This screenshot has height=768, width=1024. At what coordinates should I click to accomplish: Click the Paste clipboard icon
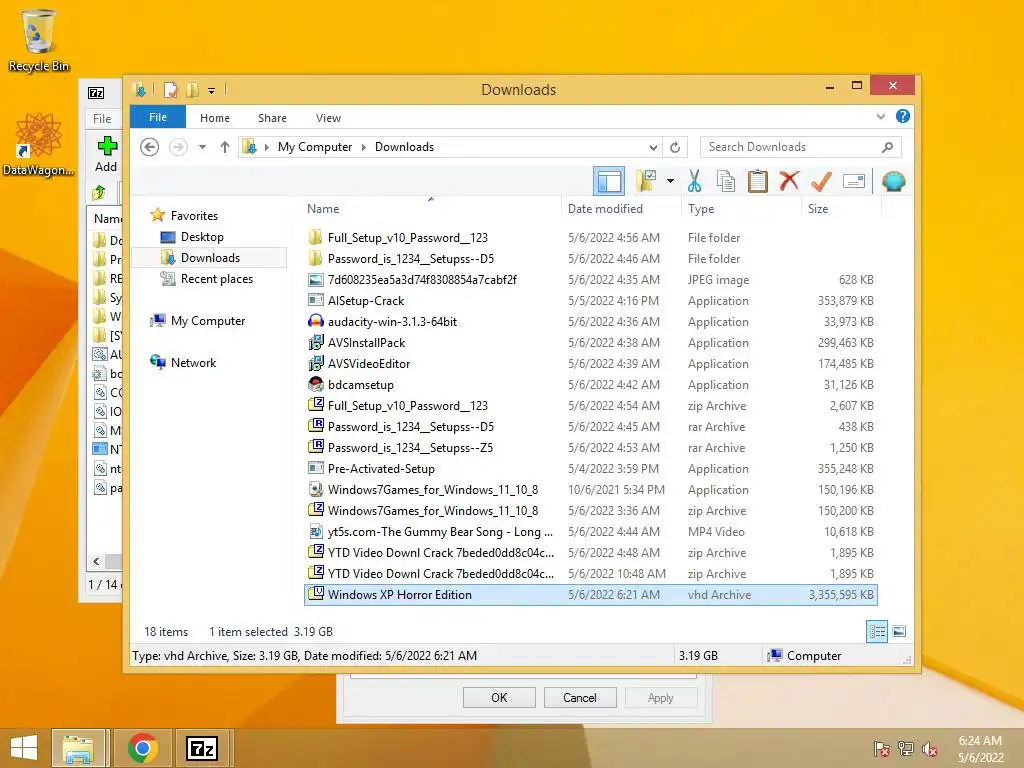coord(758,181)
